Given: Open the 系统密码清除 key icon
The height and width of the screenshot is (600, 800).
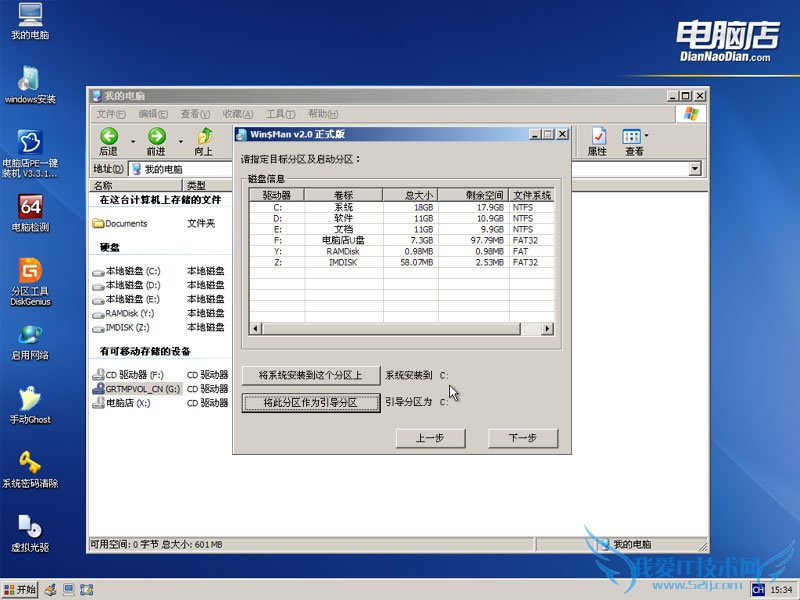Looking at the screenshot, I should (x=30, y=463).
